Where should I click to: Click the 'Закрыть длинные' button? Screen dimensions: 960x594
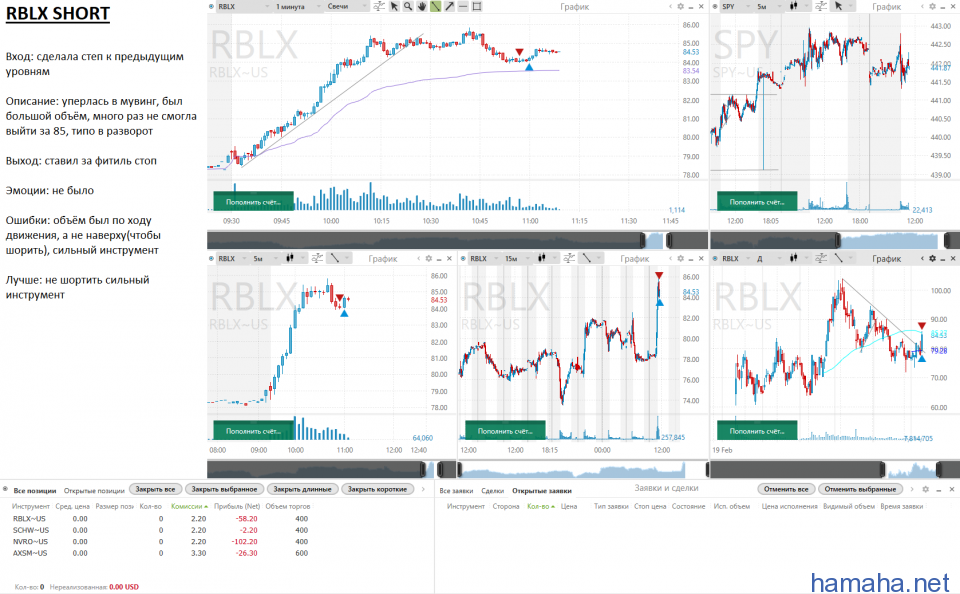[302, 489]
